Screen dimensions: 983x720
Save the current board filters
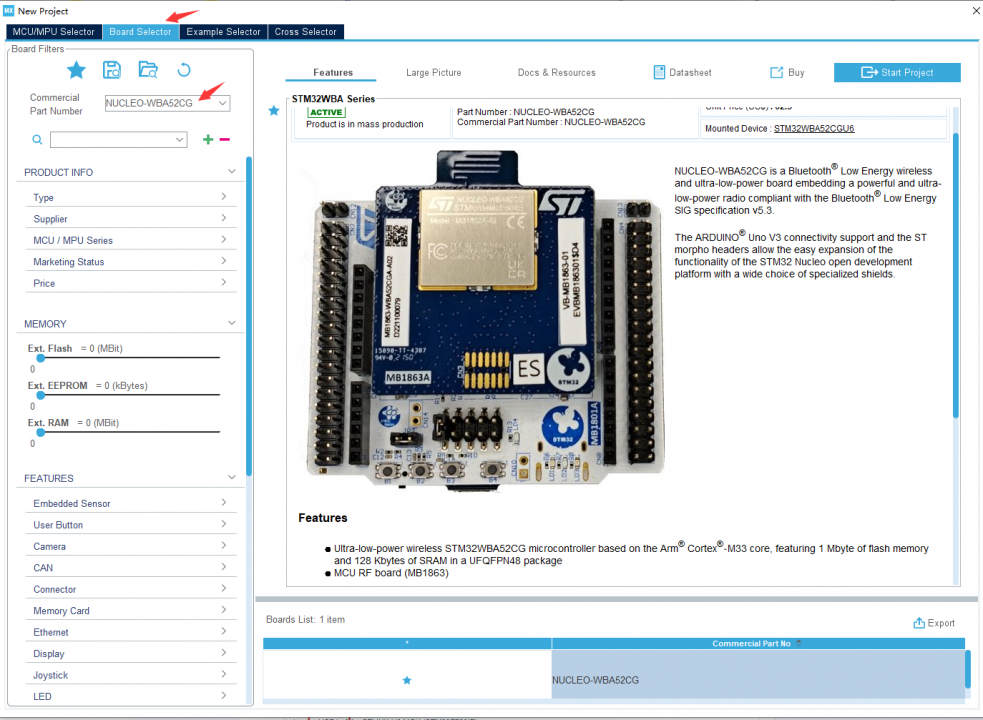click(112, 69)
